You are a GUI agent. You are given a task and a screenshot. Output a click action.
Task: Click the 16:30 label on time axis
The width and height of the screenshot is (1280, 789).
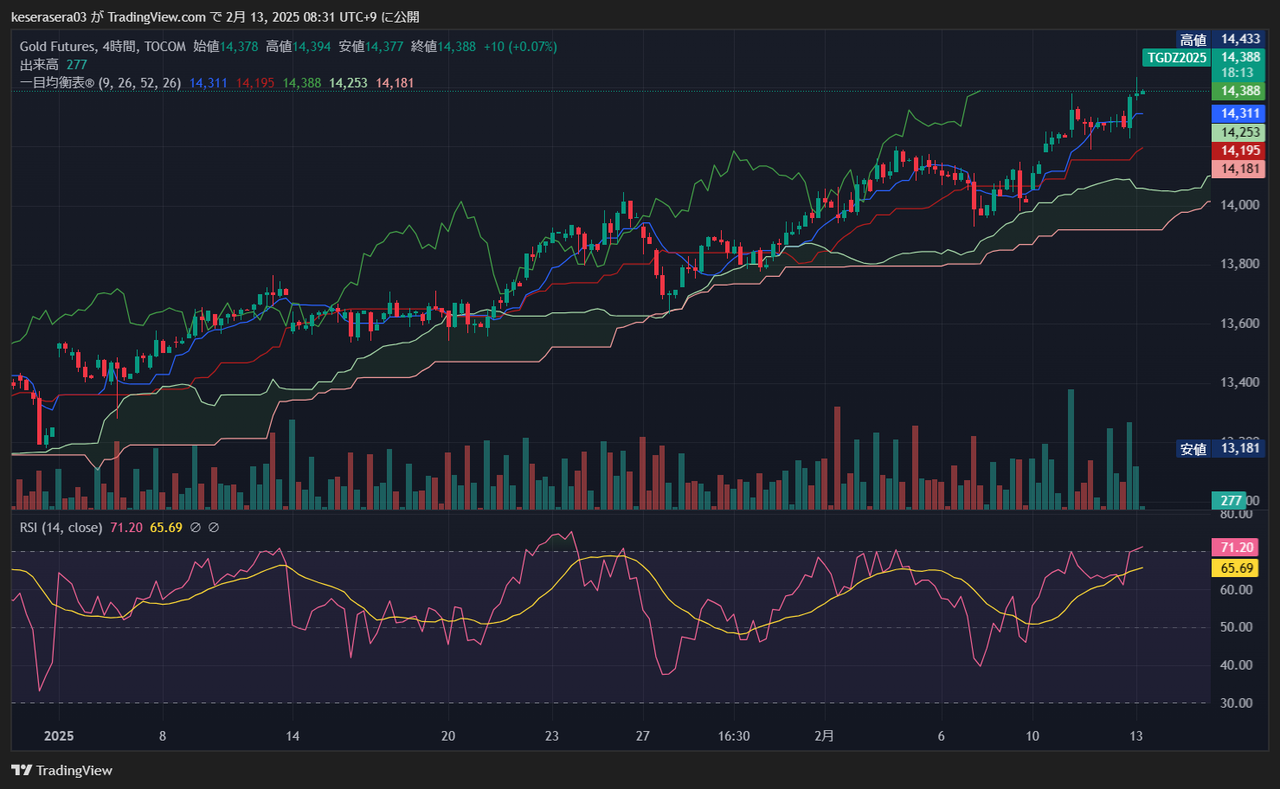coord(734,736)
